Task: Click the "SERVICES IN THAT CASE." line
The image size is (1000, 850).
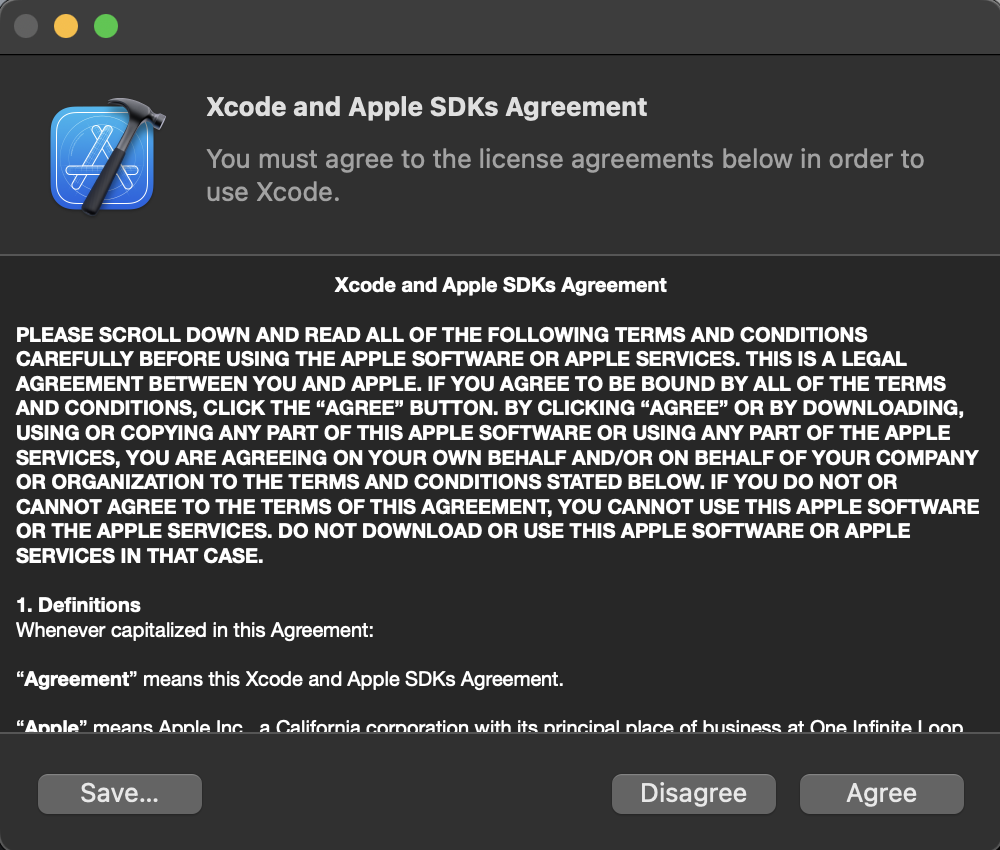Action: (140, 557)
